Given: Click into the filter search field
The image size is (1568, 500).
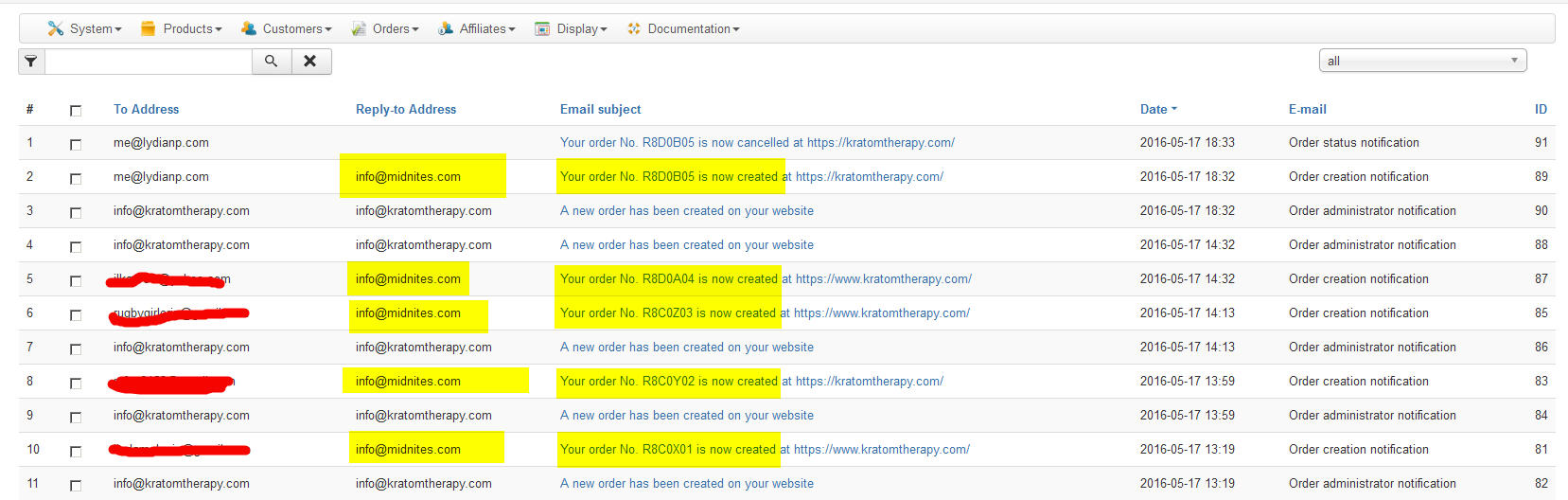Looking at the screenshot, I should point(149,61).
